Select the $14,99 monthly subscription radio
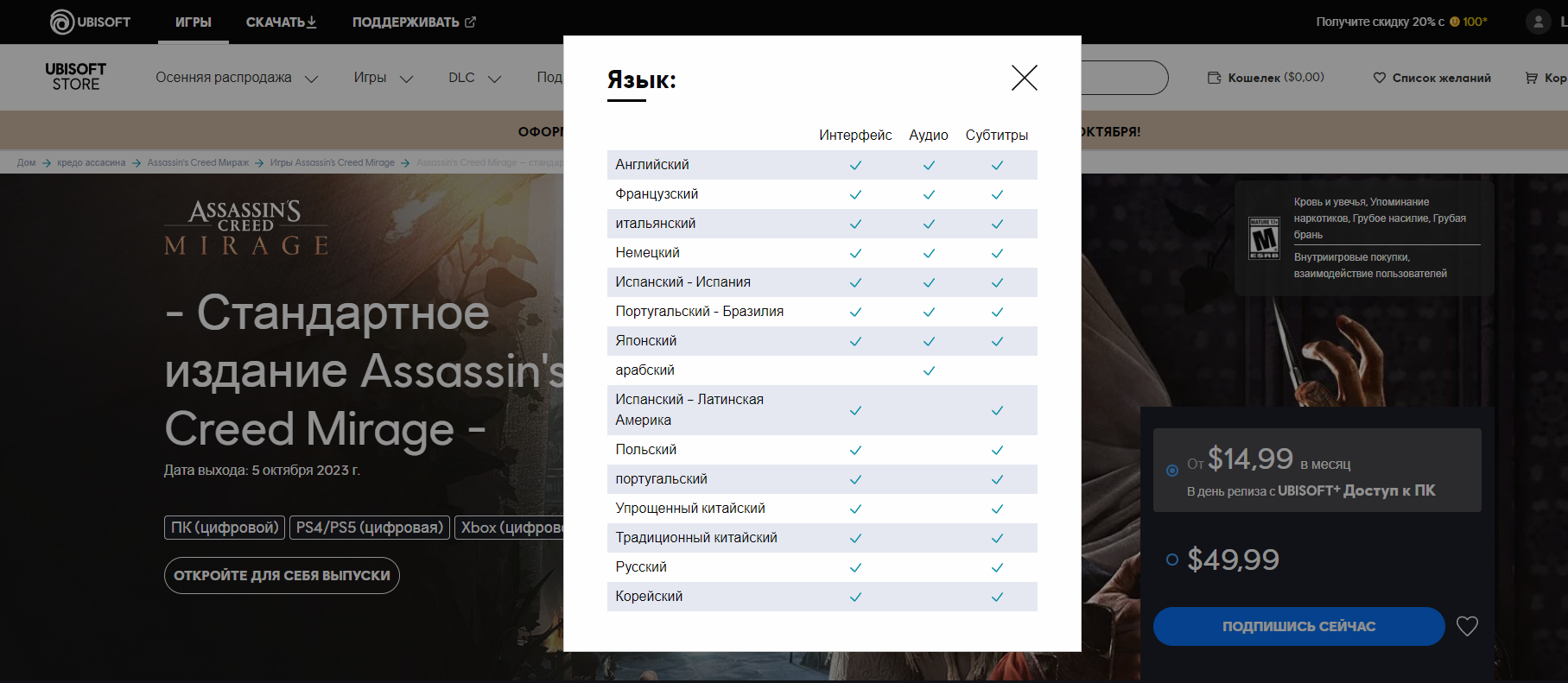The width and height of the screenshot is (1568, 683). point(1172,471)
